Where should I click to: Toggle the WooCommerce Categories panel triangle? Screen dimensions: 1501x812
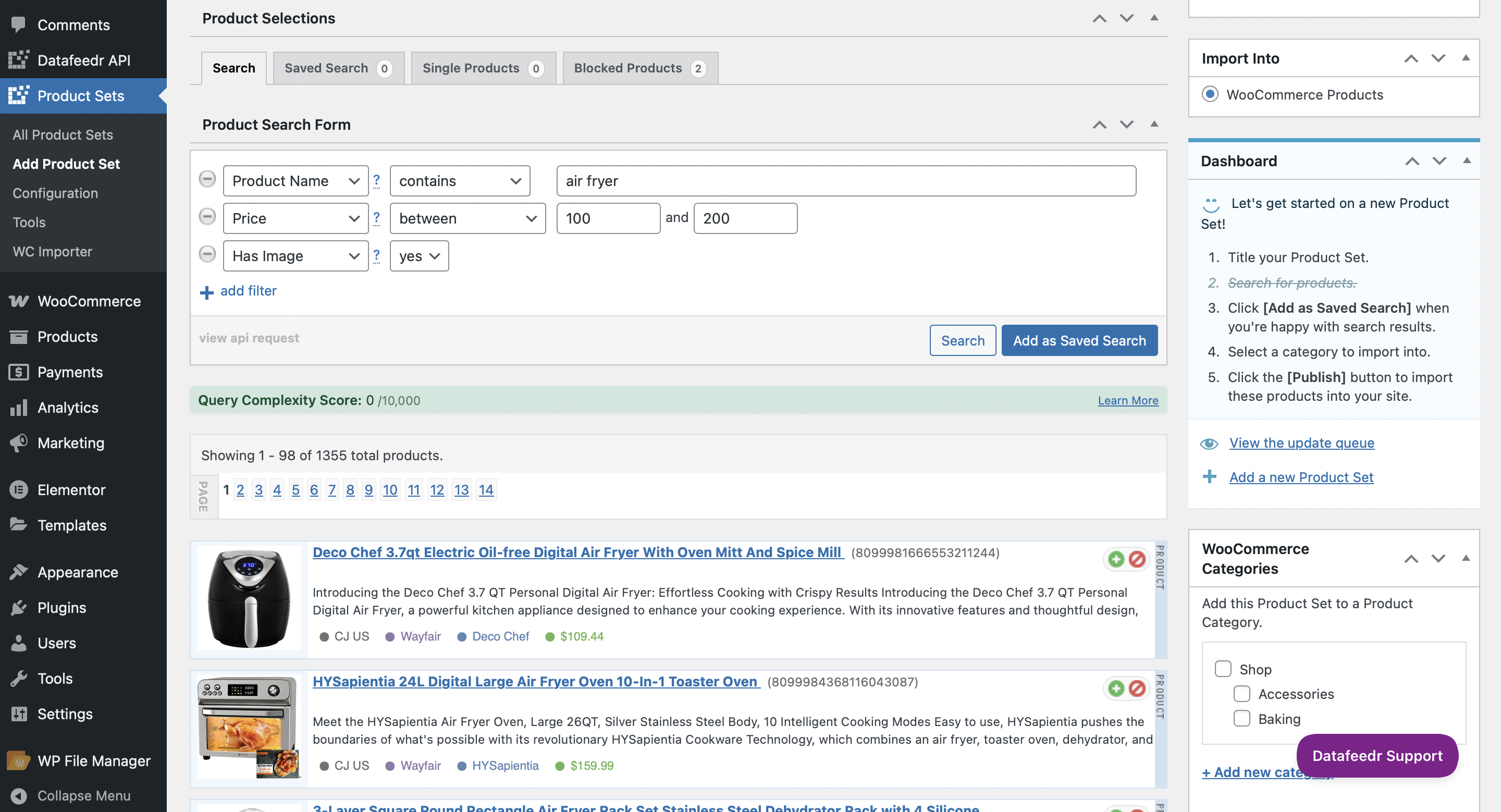coord(1466,558)
